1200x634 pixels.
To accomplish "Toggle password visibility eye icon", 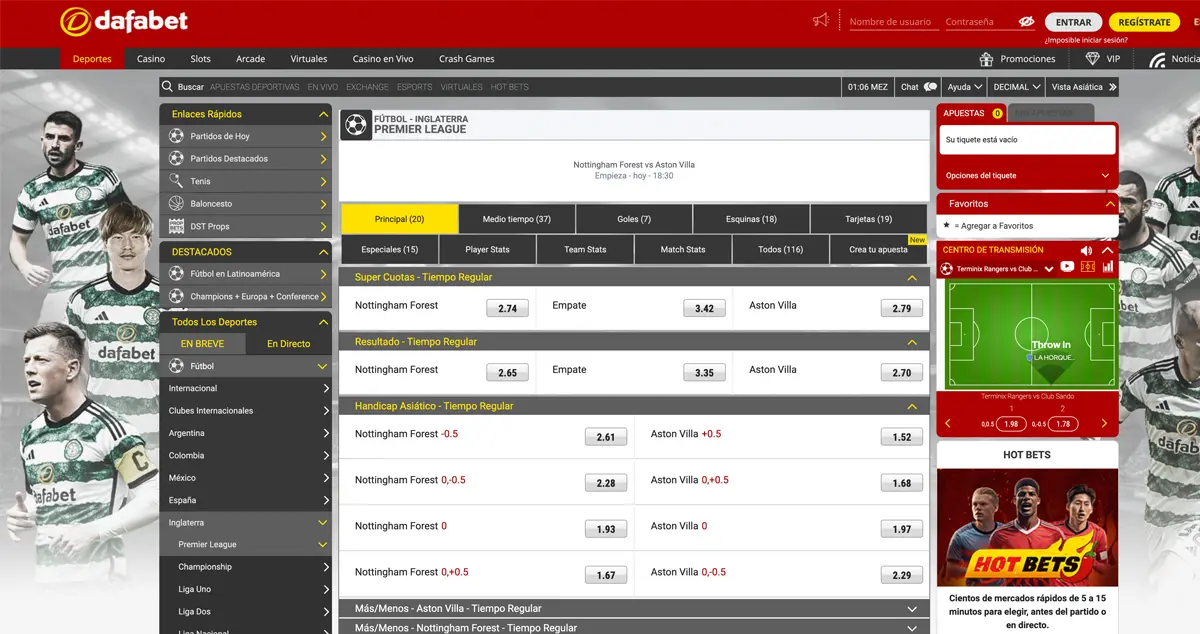I will (x=1026, y=22).
